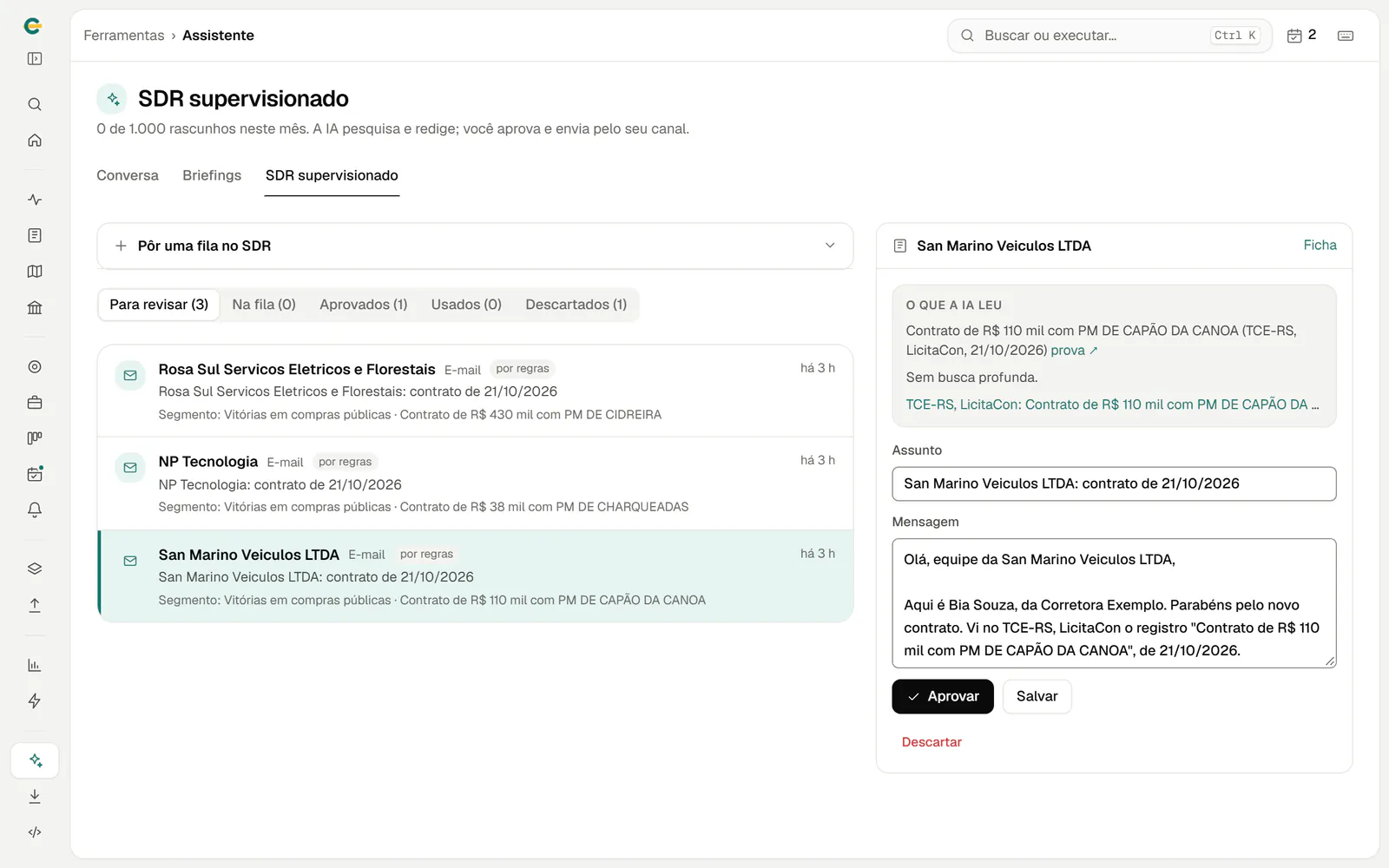Focus the Buscar ou executar search box
This screenshot has width=1389, height=868.
[x=1109, y=36]
